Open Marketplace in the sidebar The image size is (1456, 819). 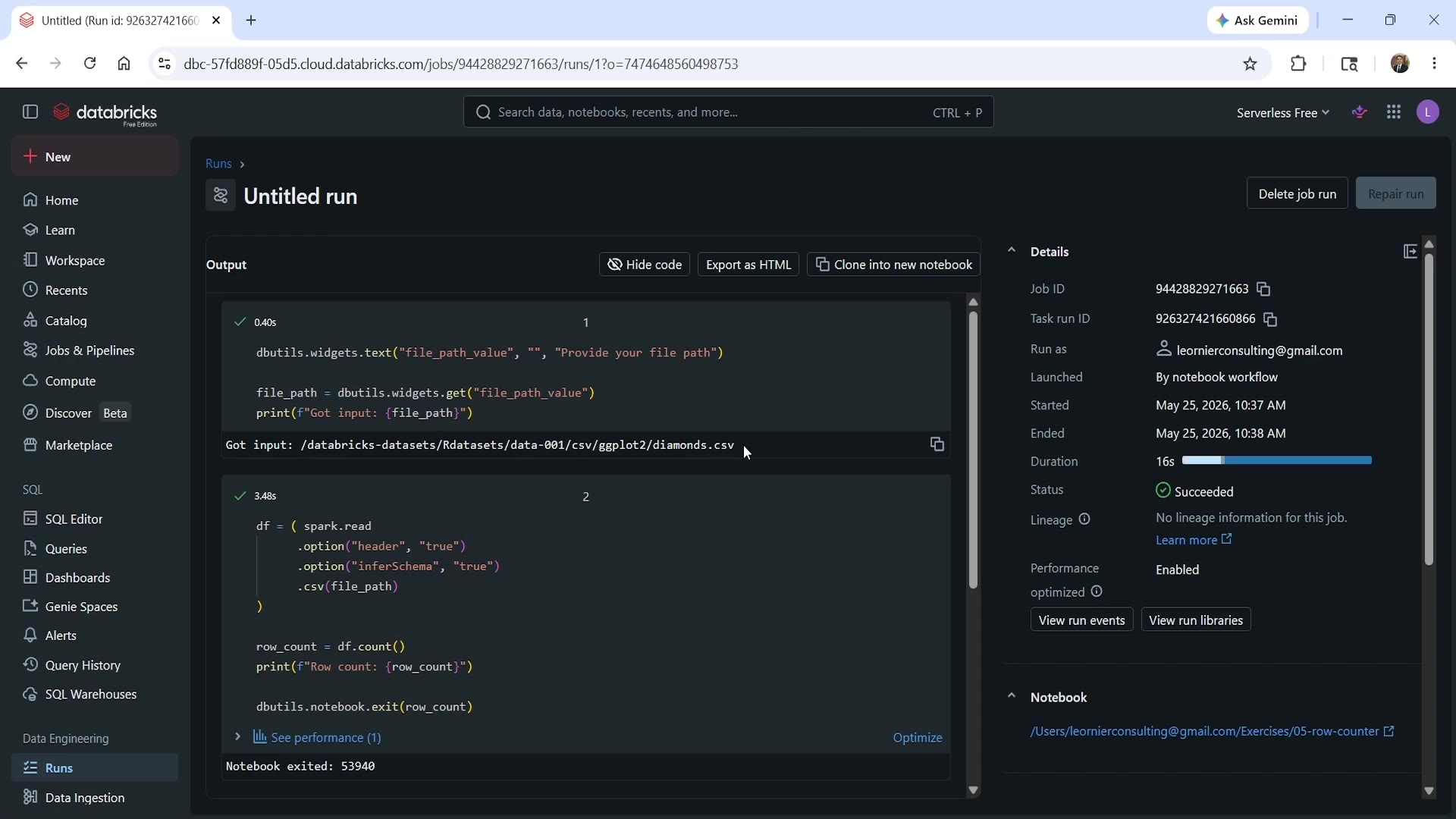click(x=95, y=445)
